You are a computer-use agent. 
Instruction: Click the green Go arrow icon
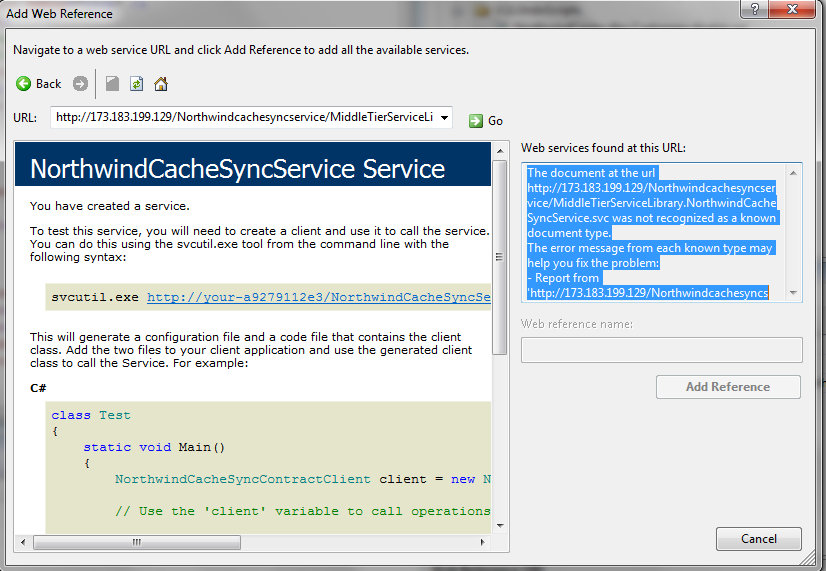[x=476, y=121]
